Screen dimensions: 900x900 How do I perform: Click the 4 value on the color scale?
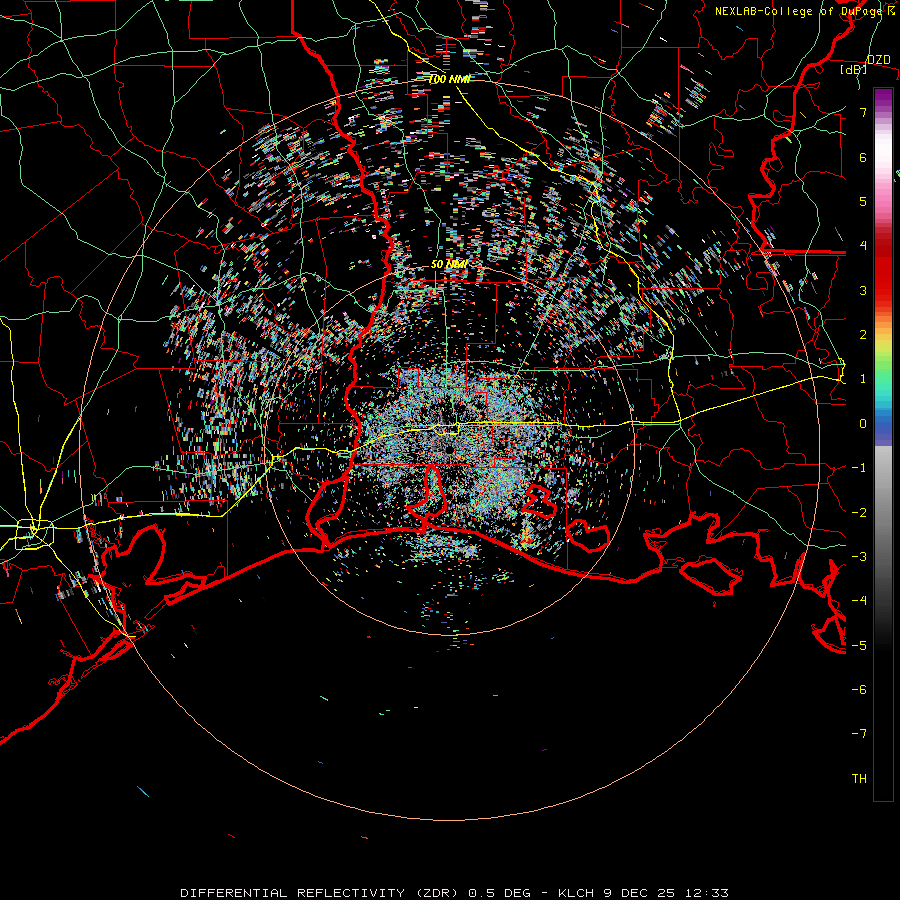click(x=863, y=246)
